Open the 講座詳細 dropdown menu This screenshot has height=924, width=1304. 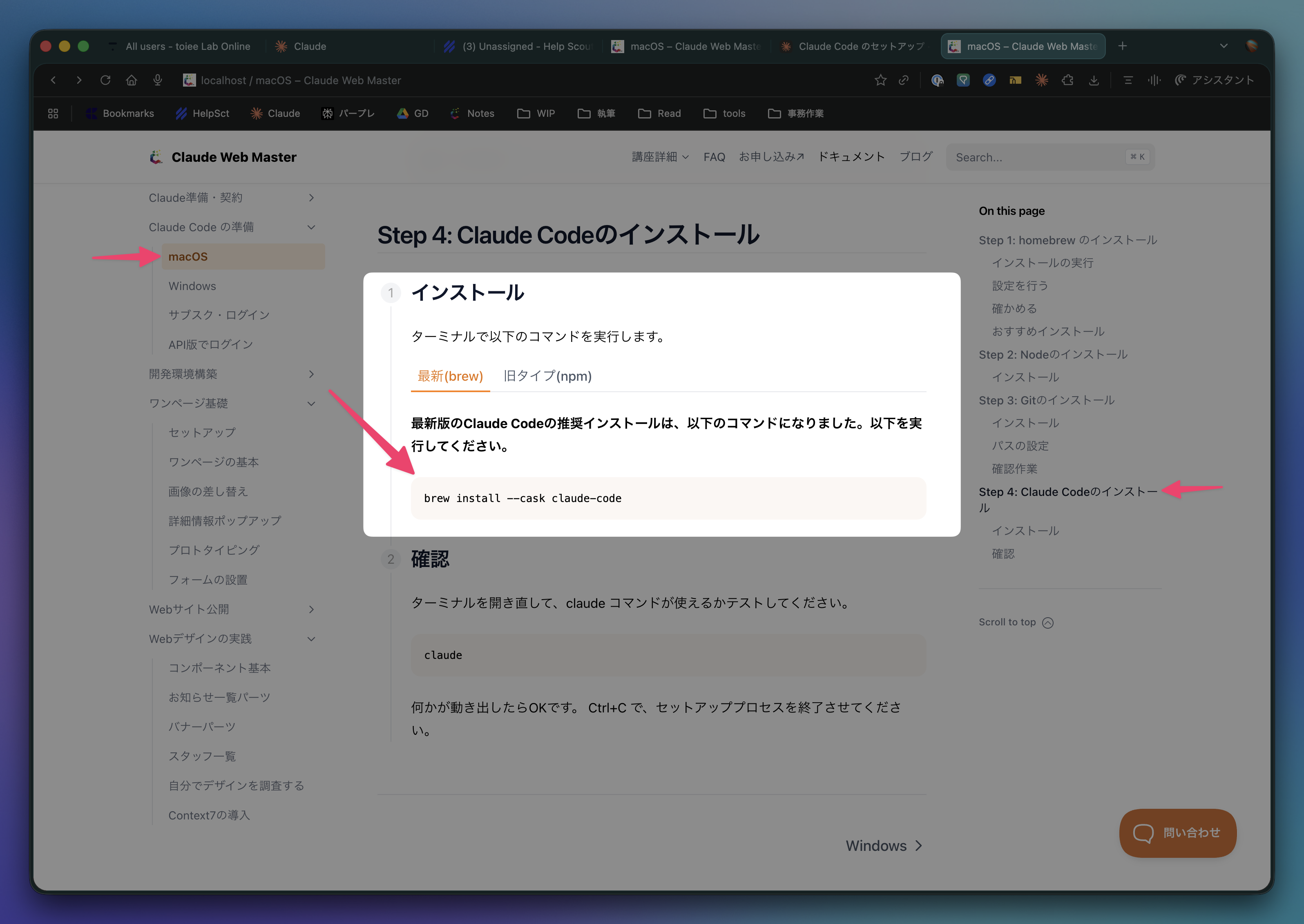click(x=660, y=157)
